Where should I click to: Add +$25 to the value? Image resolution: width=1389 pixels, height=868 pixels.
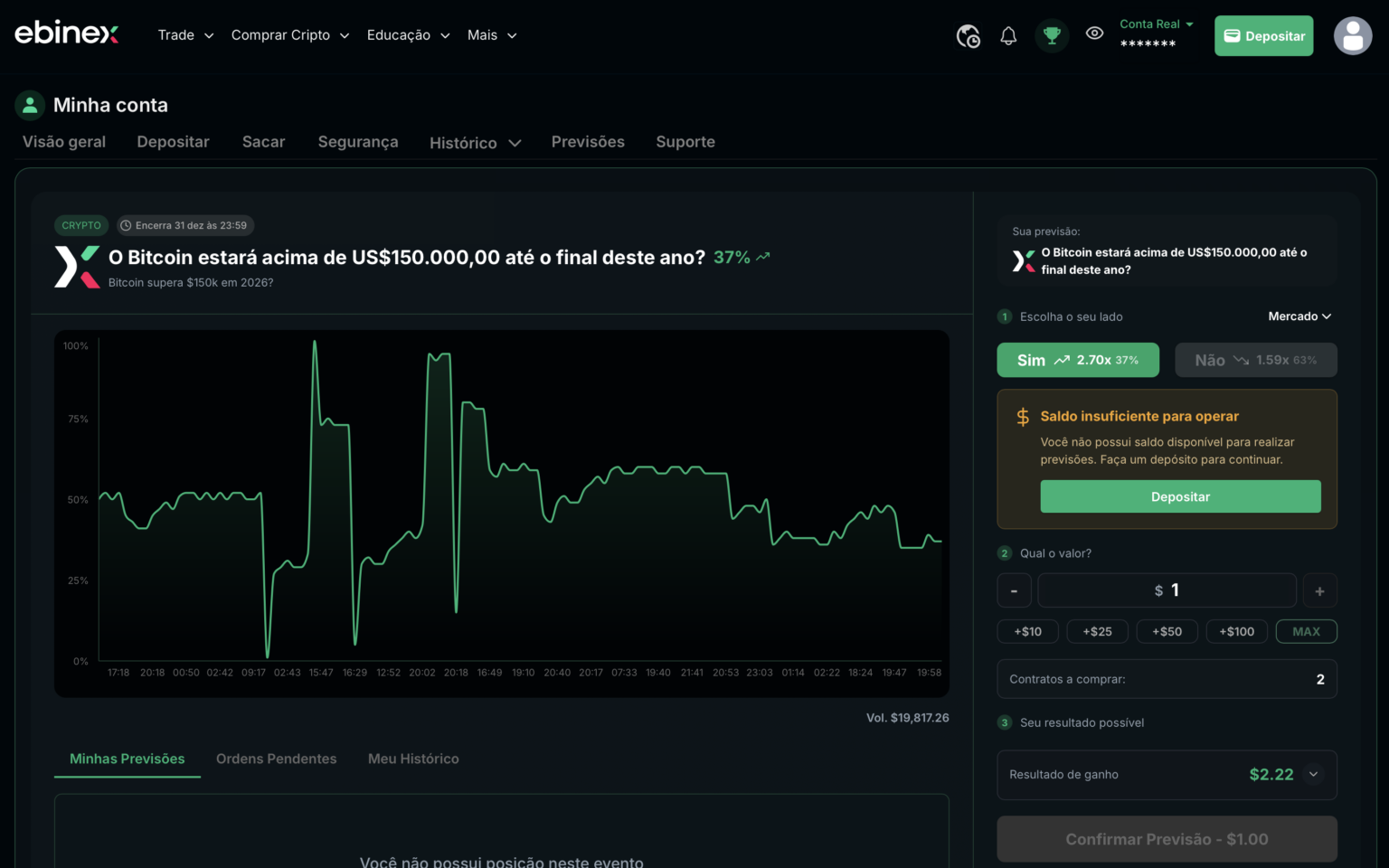click(x=1097, y=631)
